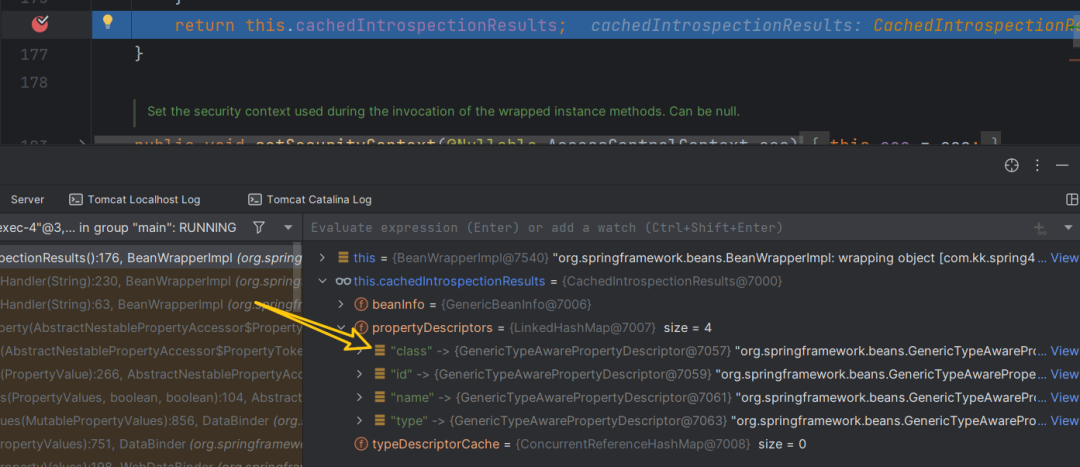Collapse the propertyDescriptors node
Screen dimensions: 1080x467
340,327
